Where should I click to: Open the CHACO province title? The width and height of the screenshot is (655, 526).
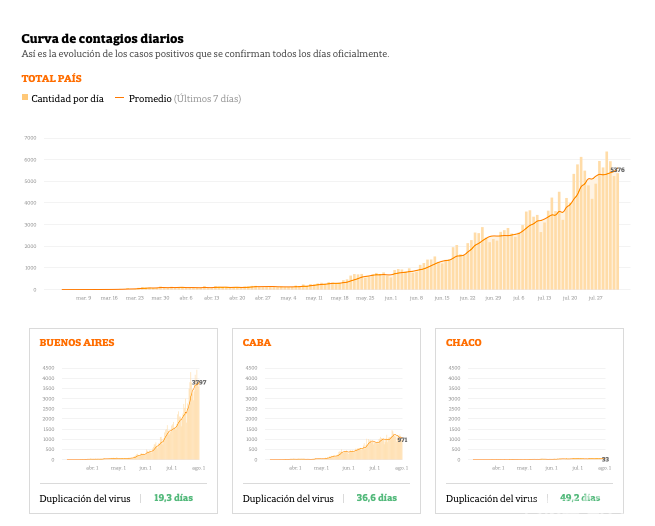click(464, 342)
